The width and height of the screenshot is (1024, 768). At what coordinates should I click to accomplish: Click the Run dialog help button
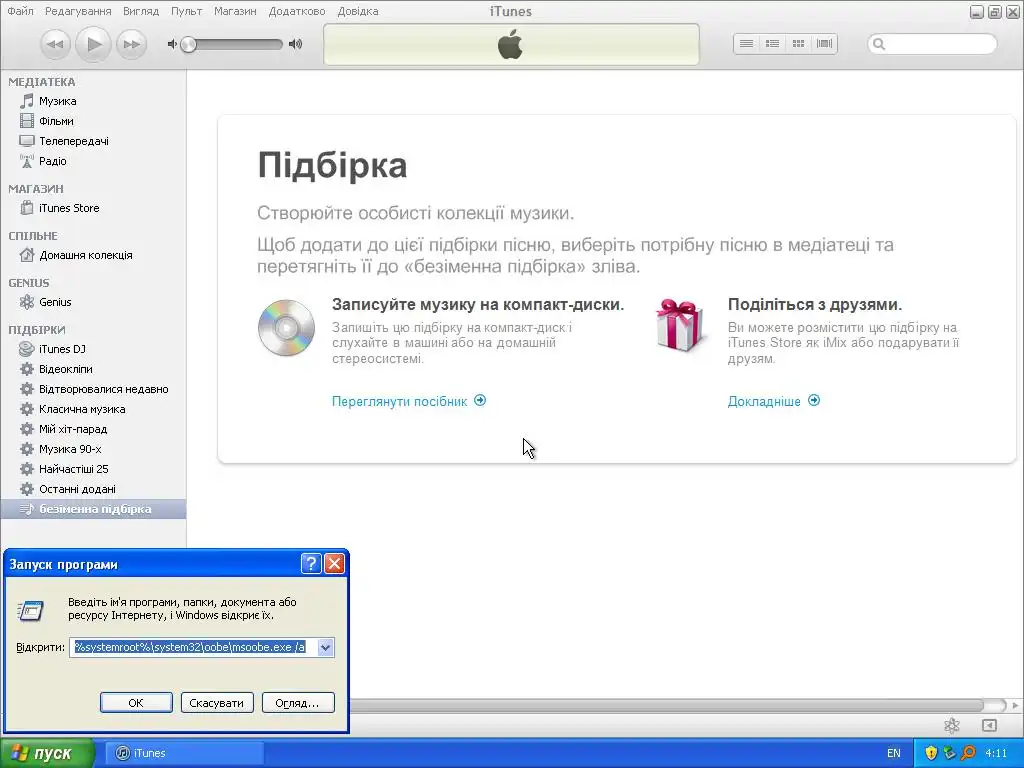[x=311, y=564]
